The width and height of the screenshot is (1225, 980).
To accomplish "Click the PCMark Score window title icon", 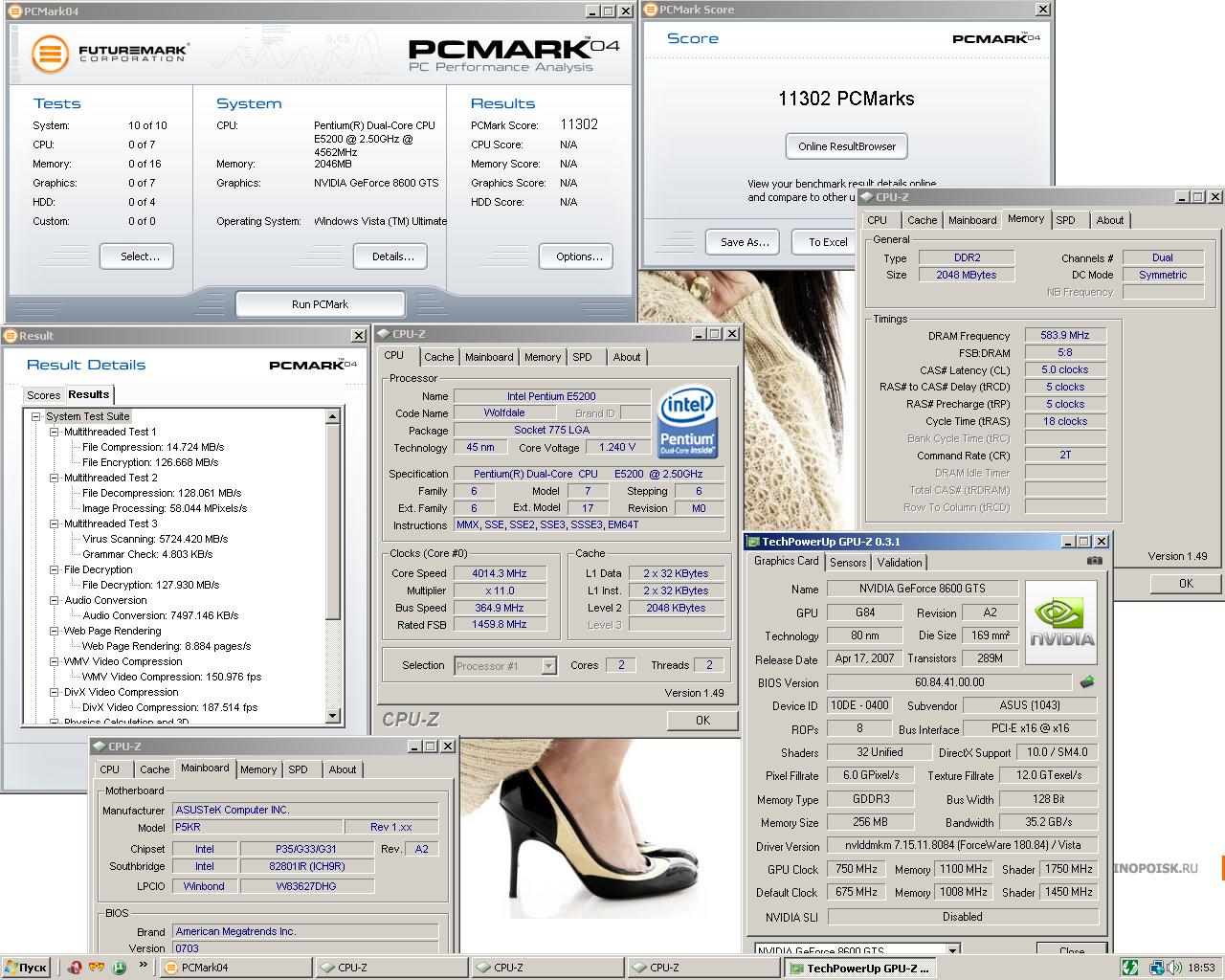I will 651,10.
